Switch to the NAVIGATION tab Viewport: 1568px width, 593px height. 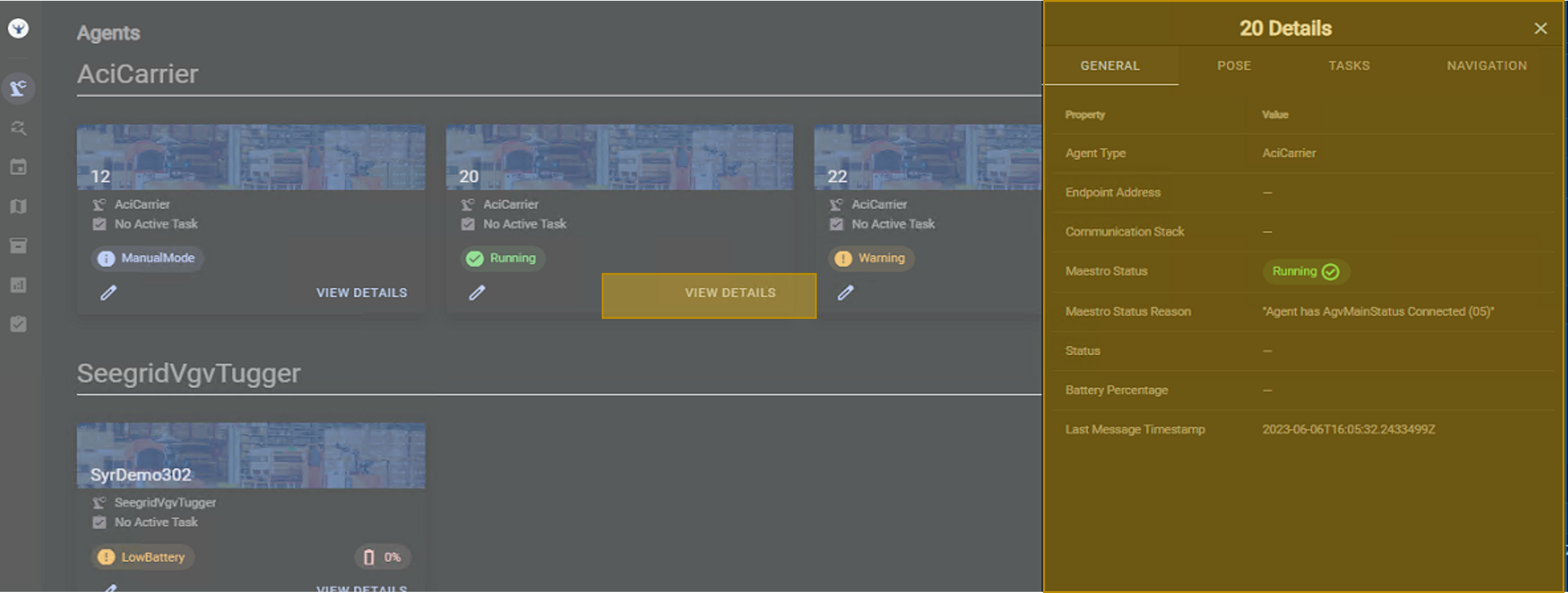1486,66
